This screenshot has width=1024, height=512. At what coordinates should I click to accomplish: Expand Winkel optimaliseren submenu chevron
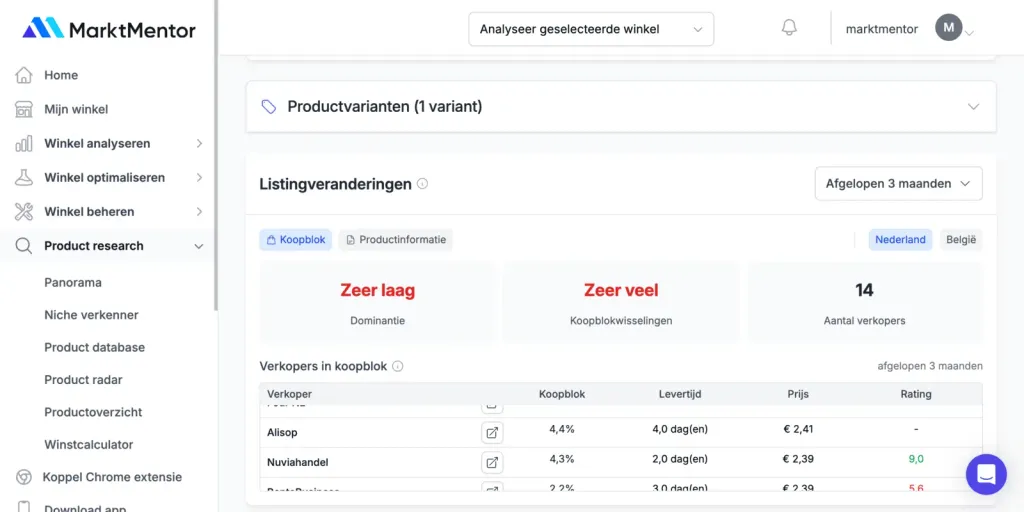(199, 177)
